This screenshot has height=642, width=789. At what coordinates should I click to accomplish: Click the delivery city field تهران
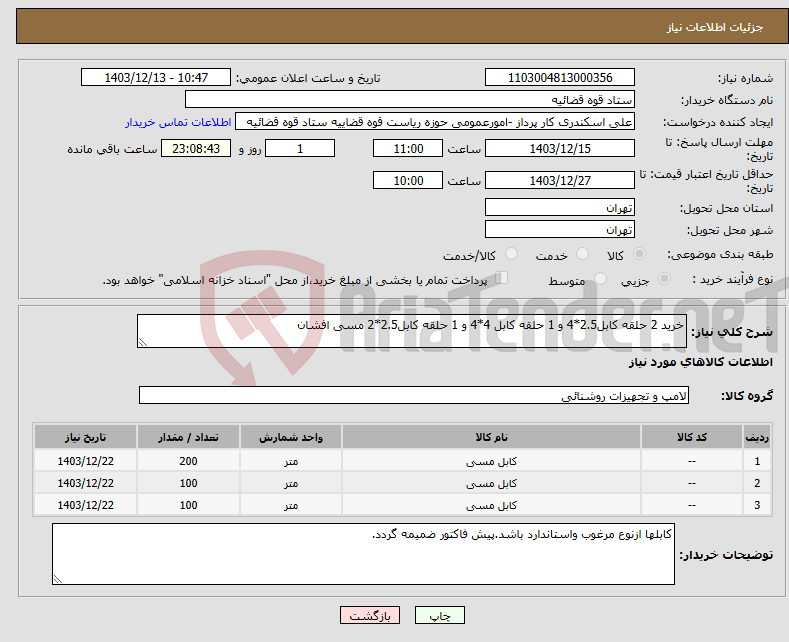(560, 229)
